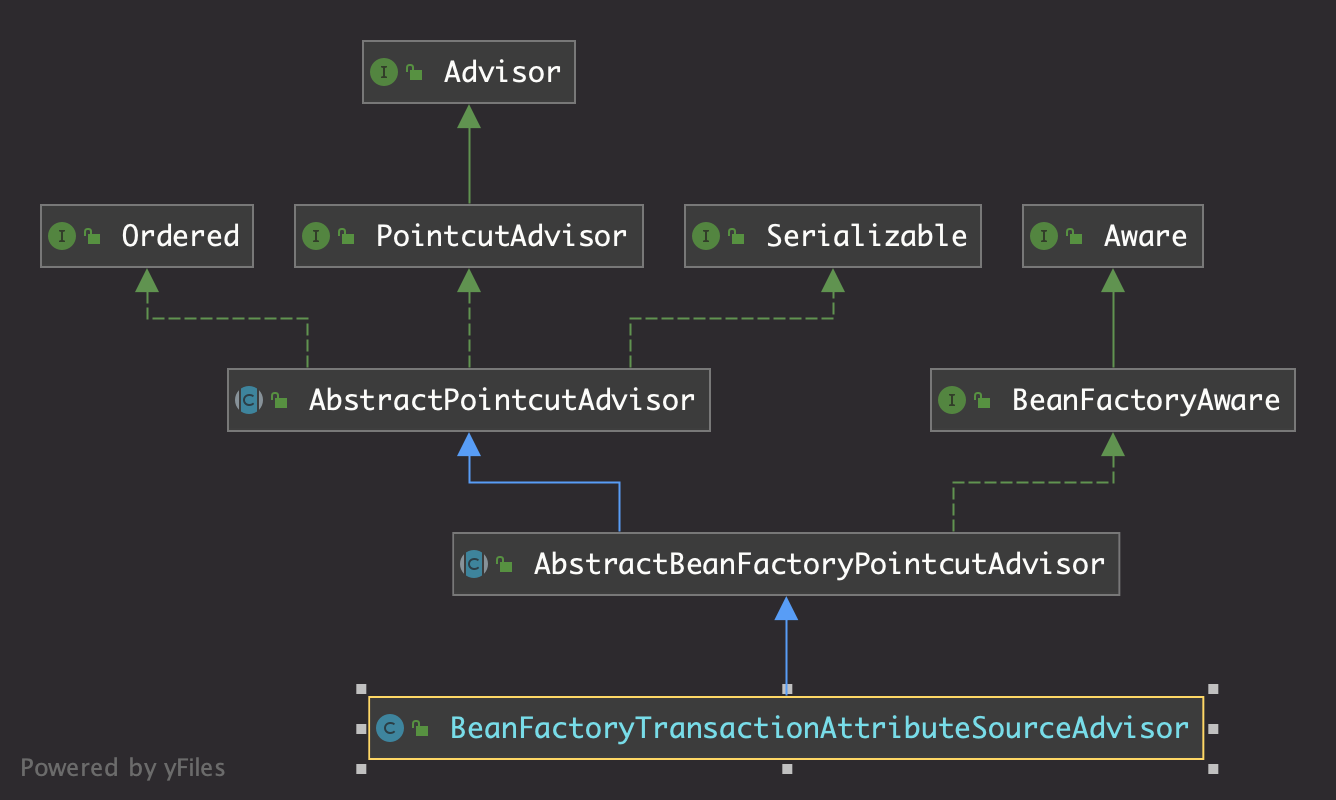Select the Advisor interface node
Image resolution: width=1336 pixels, height=800 pixels.
(x=468, y=72)
